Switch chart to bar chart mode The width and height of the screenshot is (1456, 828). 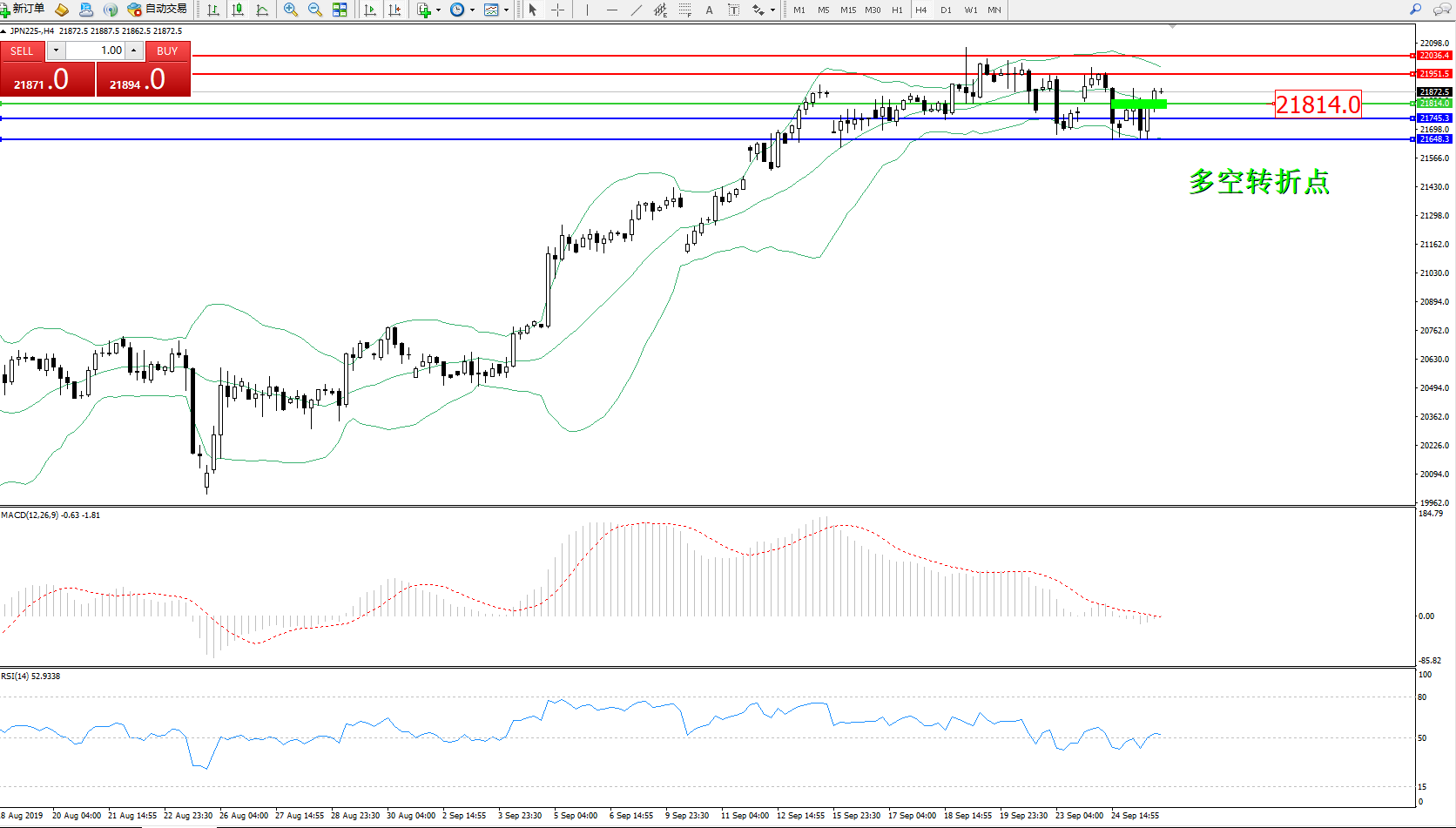point(213,10)
